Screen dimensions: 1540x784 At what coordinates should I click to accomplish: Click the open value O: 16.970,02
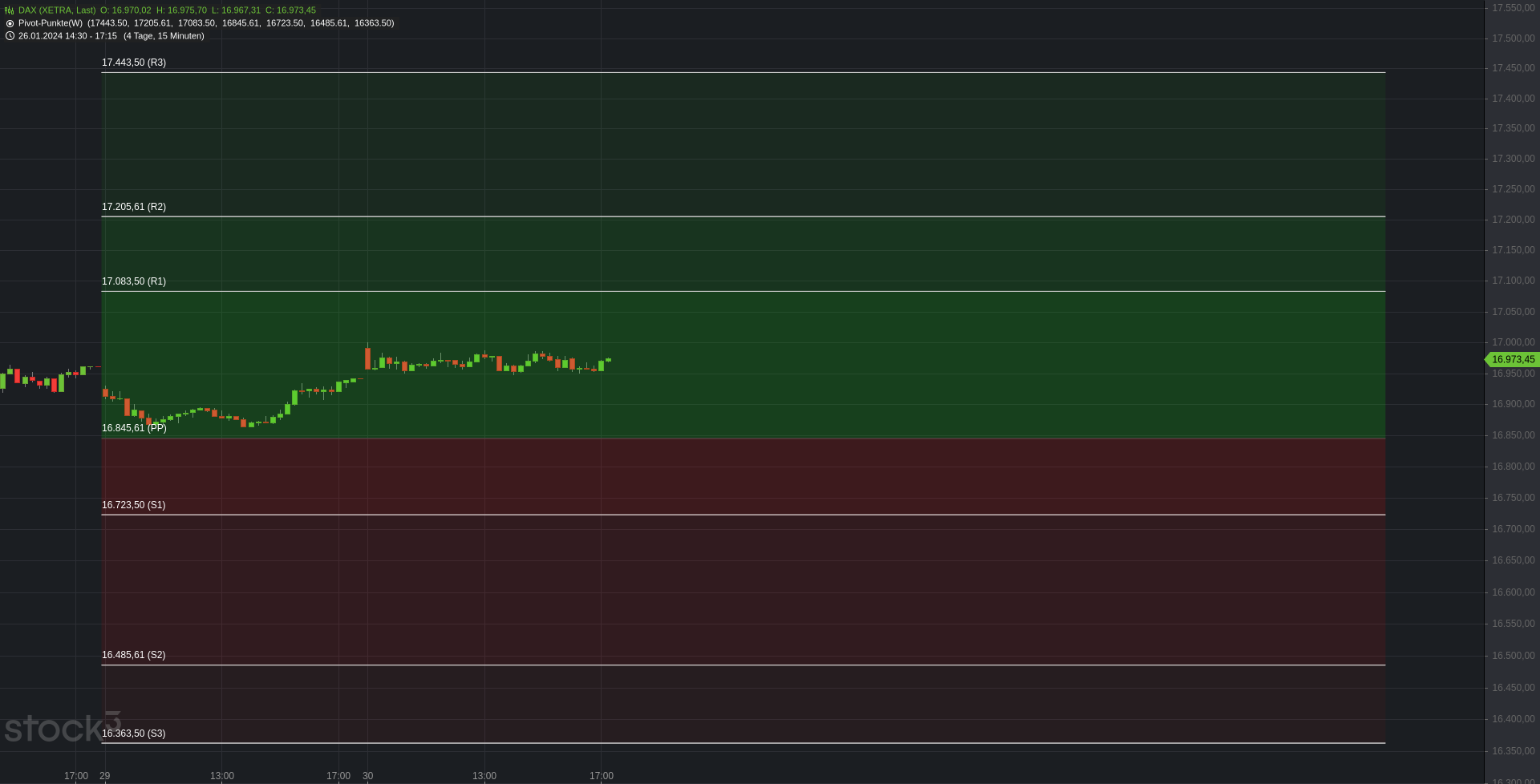coord(126,10)
